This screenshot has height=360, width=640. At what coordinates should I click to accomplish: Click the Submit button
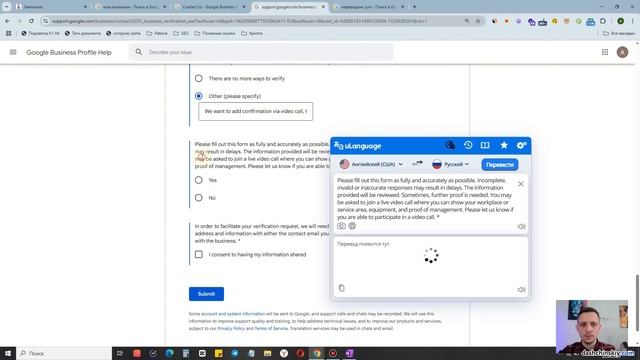[206, 294]
